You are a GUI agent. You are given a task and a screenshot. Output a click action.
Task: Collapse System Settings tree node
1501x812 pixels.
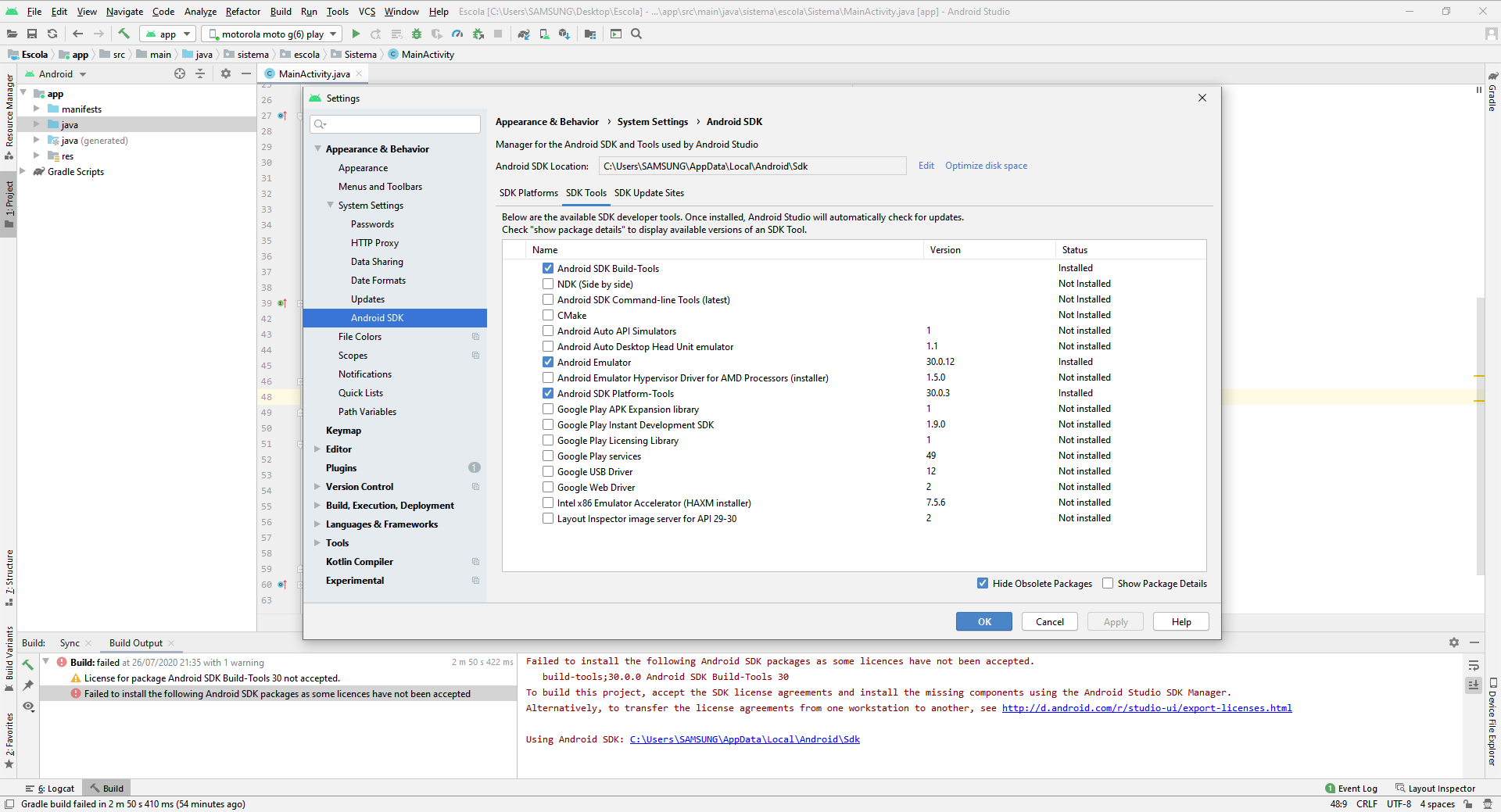pyautogui.click(x=330, y=205)
